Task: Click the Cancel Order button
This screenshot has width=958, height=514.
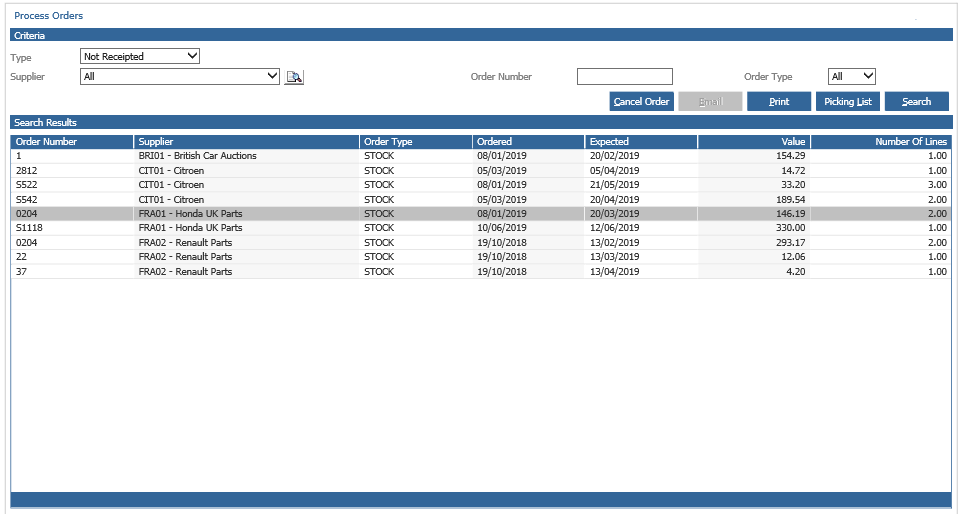Action: (642, 101)
